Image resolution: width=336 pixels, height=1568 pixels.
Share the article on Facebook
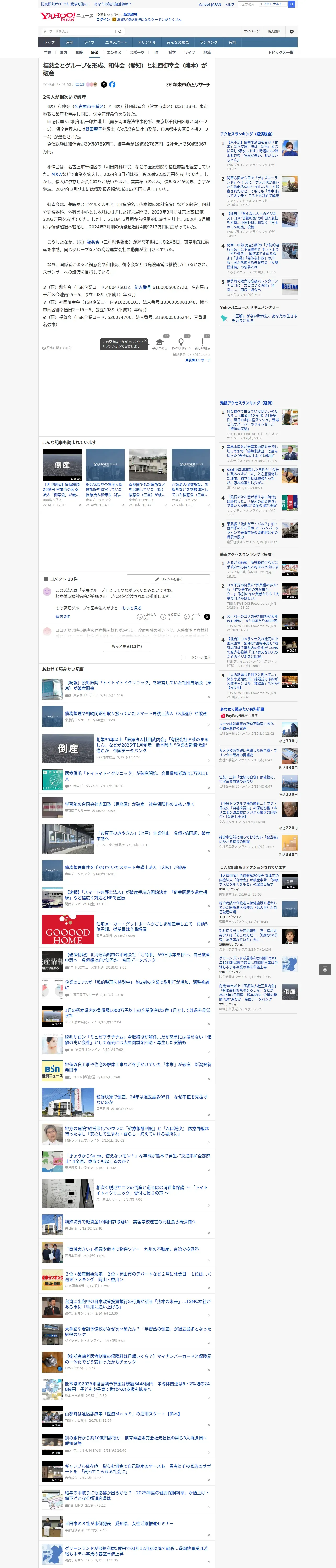[x=112, y=85]
